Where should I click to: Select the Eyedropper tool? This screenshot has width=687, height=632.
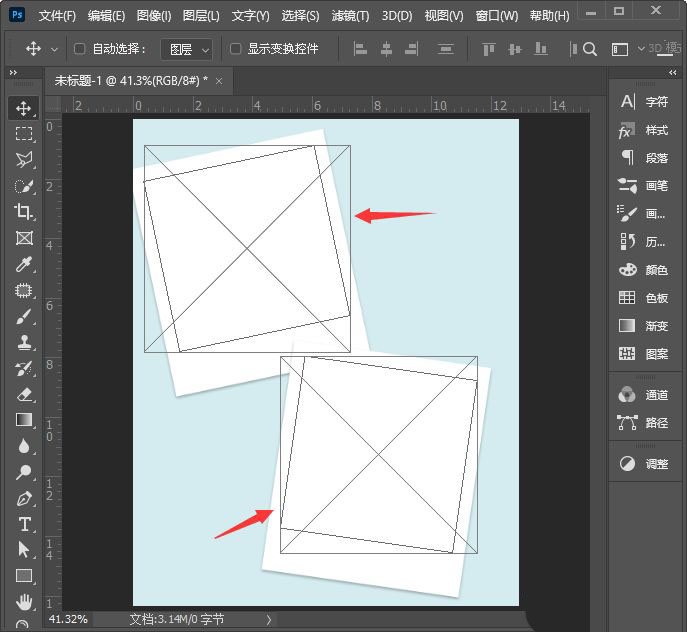coord(24,264)
